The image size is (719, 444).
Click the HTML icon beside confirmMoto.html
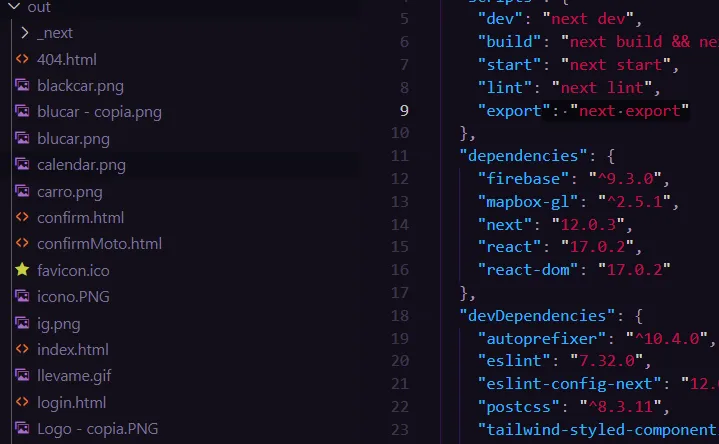coord(22,243)
